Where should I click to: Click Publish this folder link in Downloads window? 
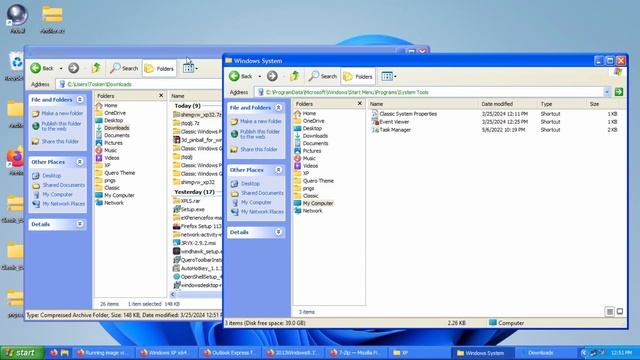point(61,126)
